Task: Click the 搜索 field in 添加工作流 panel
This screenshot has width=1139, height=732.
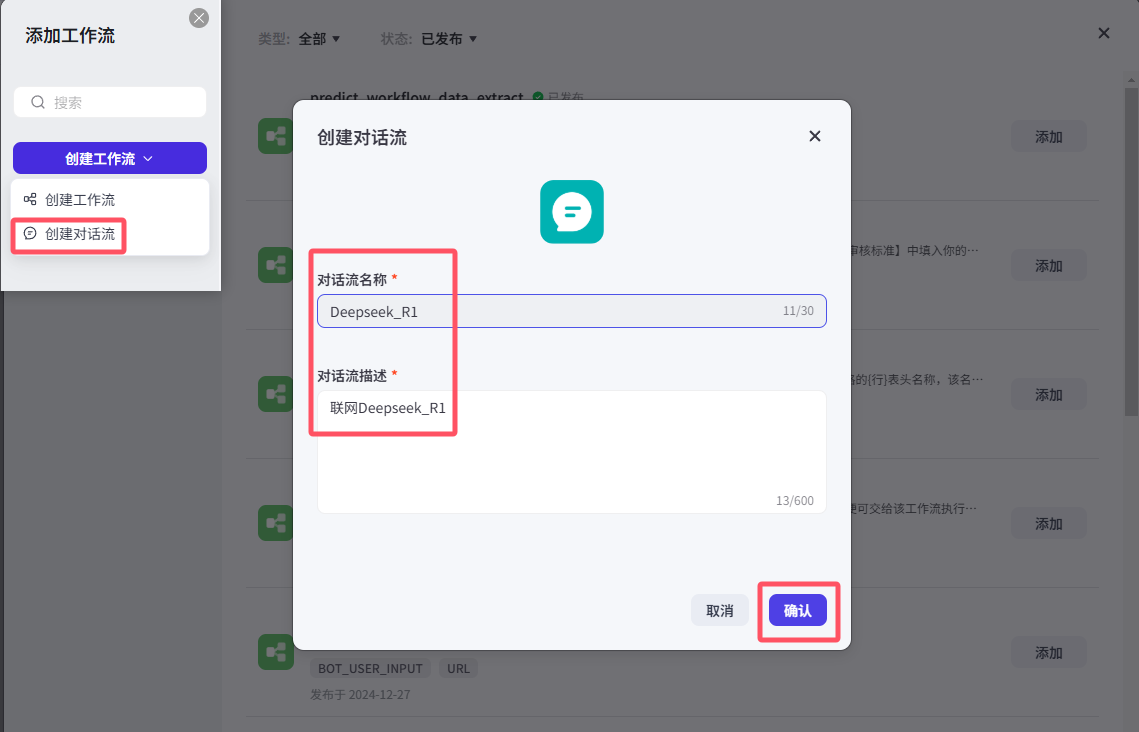Action: 110,102
